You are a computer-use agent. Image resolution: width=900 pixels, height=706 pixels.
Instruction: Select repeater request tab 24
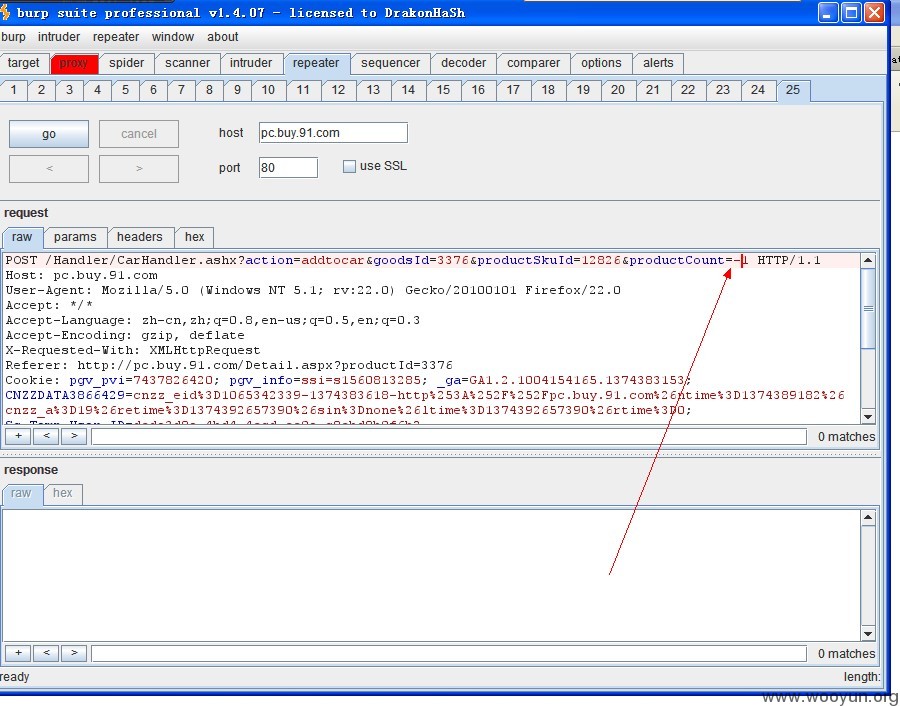758,90
